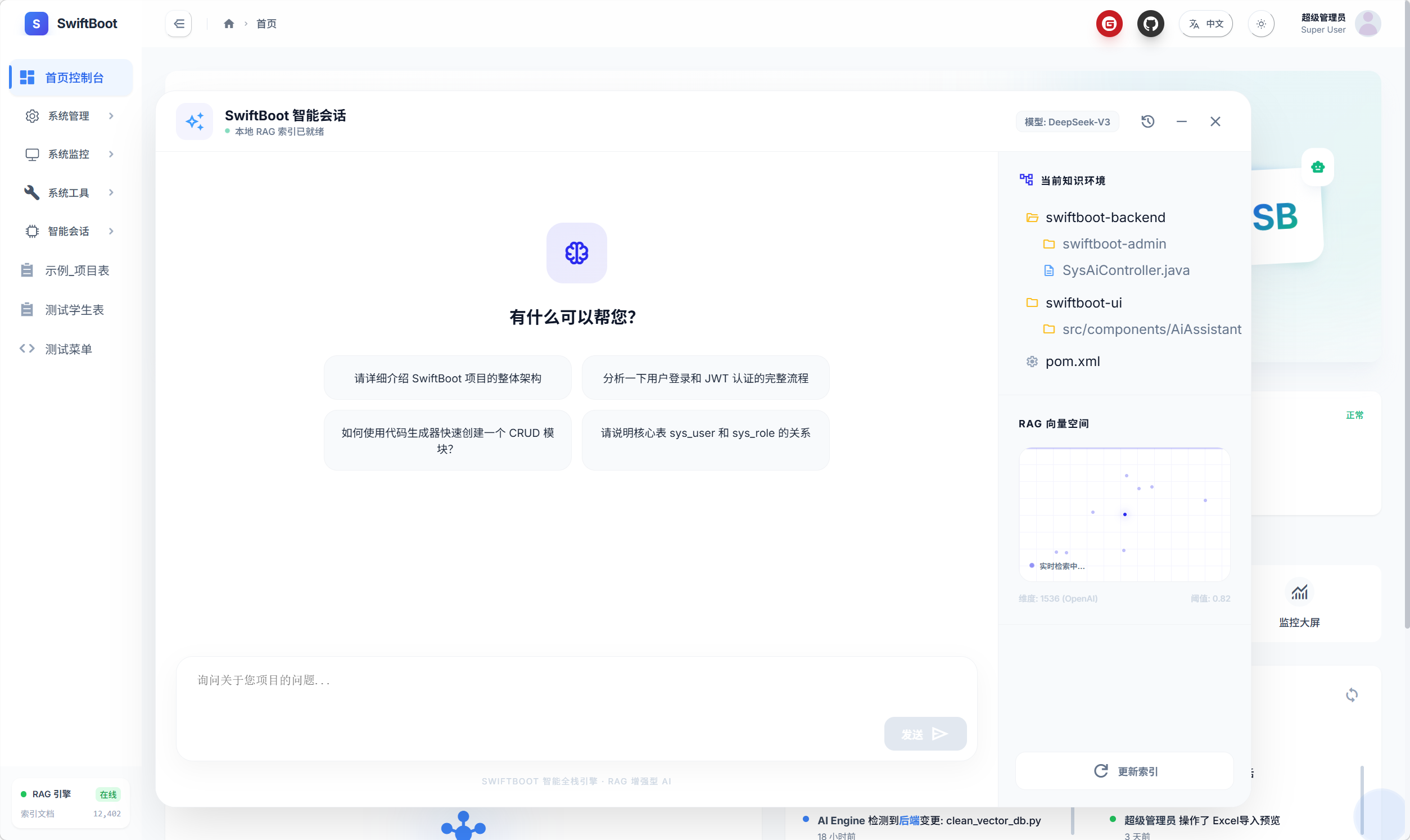Viewport: 1410px width, 840px height.
Task: Expand the 系统管理 menu chevron
Action: (111, 116)
